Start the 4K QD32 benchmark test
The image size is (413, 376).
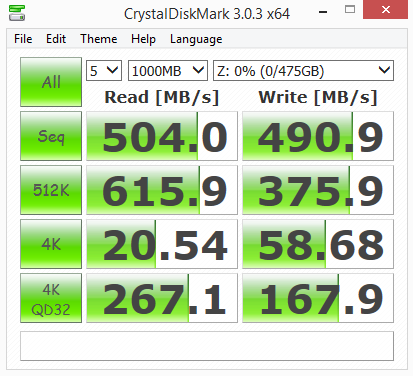pos(51,298)
